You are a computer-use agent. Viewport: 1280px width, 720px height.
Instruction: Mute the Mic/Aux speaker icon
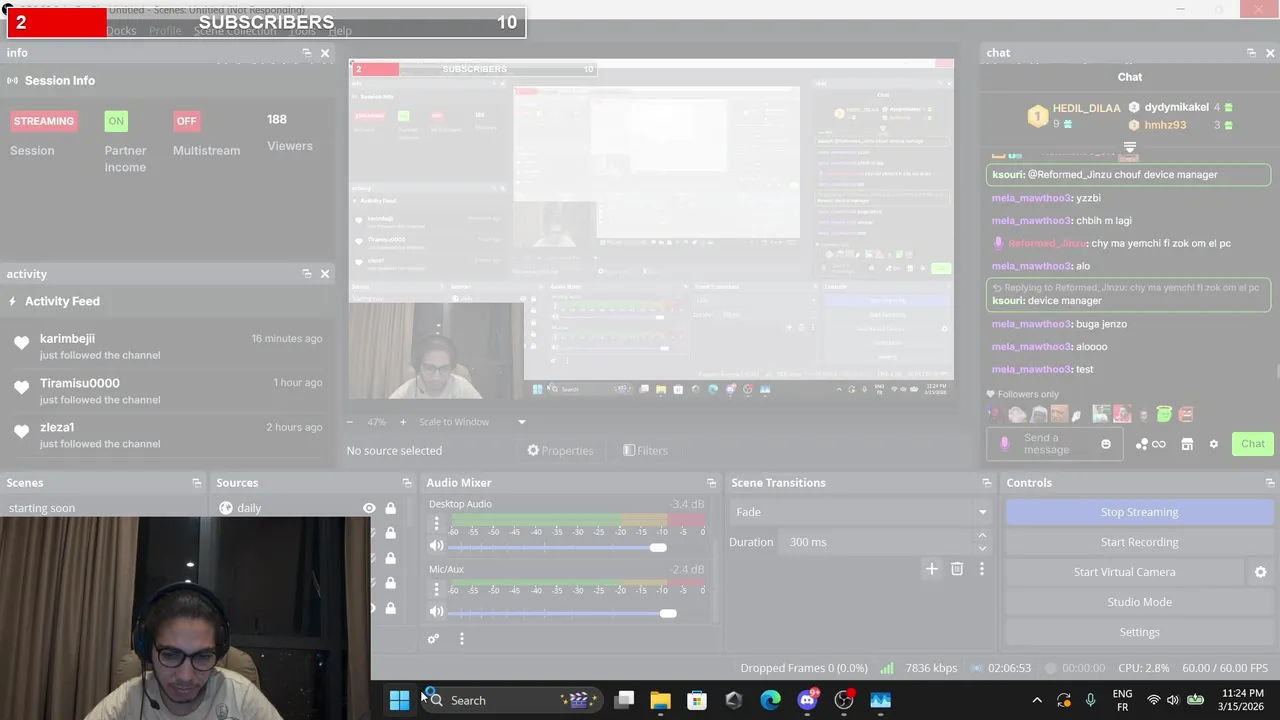pyautogui.click(x=436, y=611)
